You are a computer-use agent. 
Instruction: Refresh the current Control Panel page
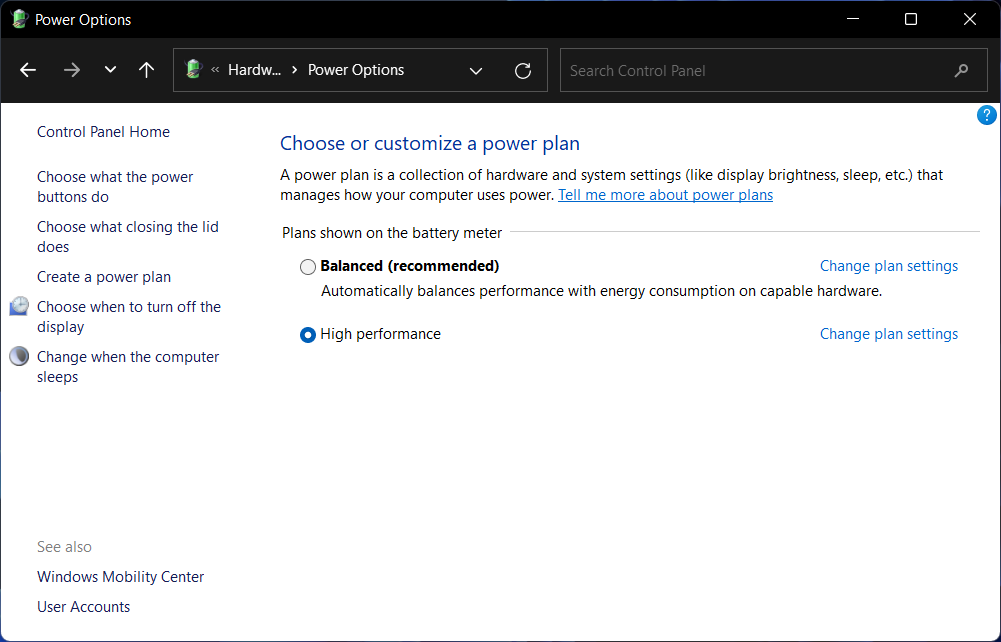(x=522, y=70)
